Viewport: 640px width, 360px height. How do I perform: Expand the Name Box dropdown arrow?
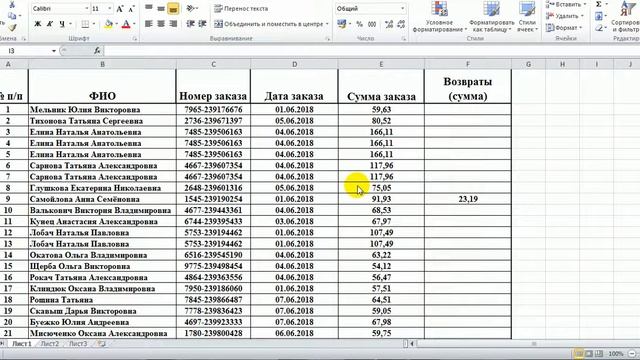[54, 51]
